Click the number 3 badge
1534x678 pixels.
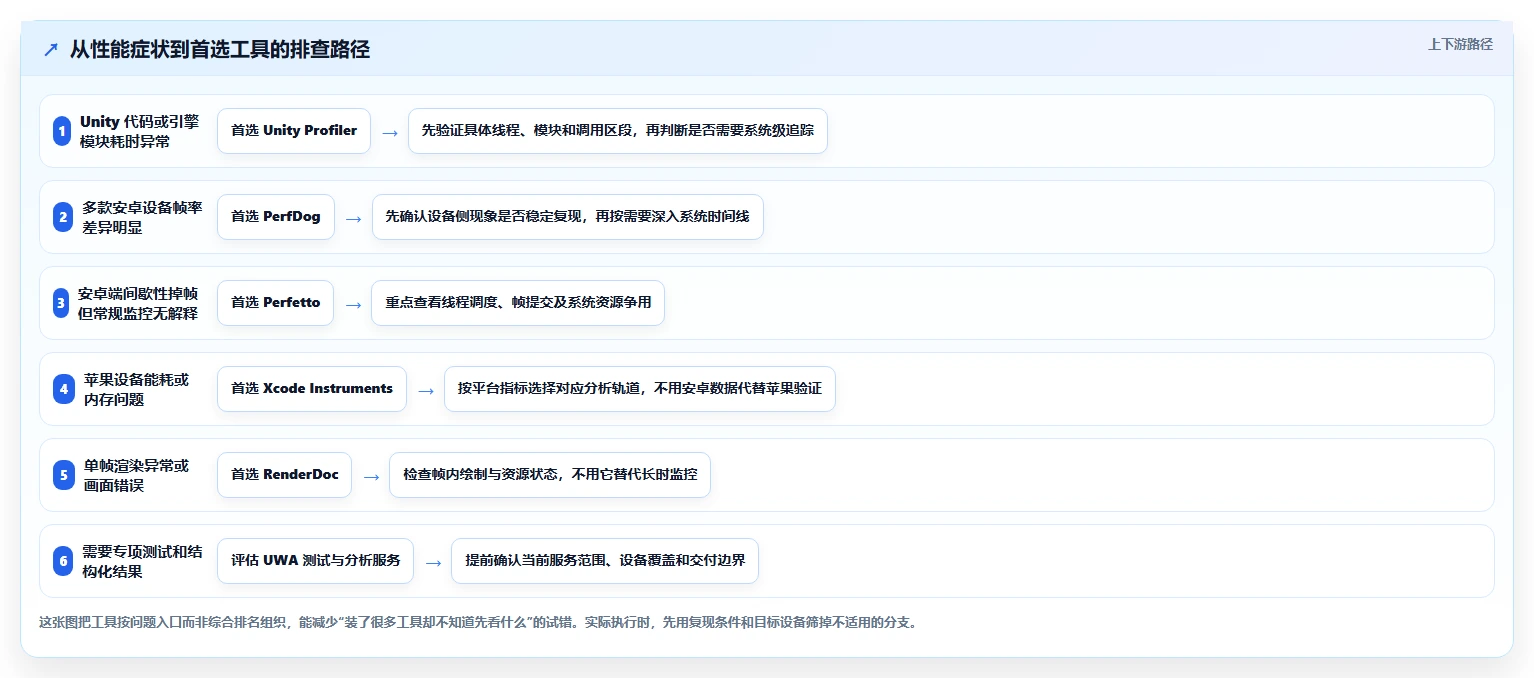(x=63, y=303)
